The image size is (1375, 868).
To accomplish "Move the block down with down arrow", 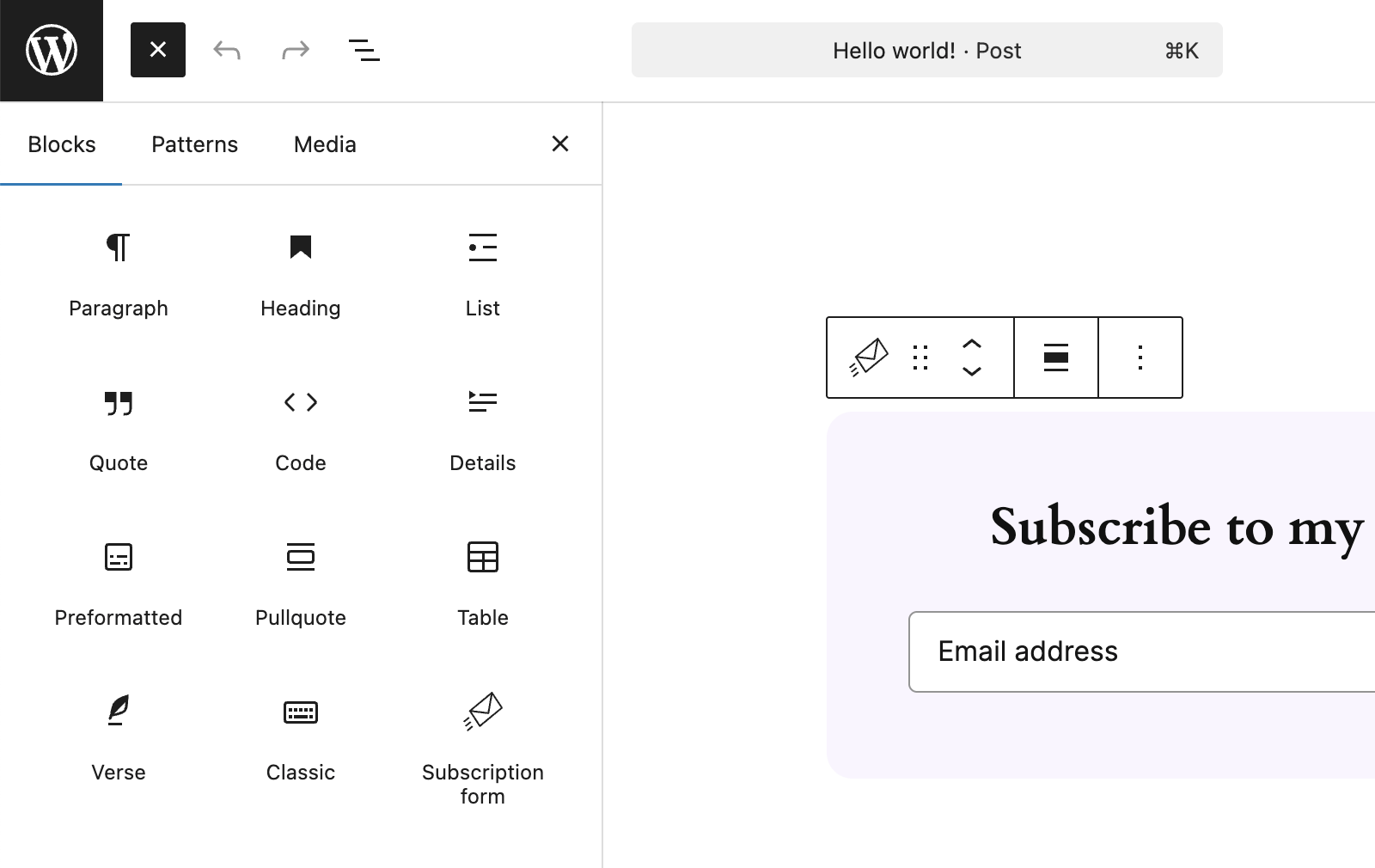I will point(972,371).
